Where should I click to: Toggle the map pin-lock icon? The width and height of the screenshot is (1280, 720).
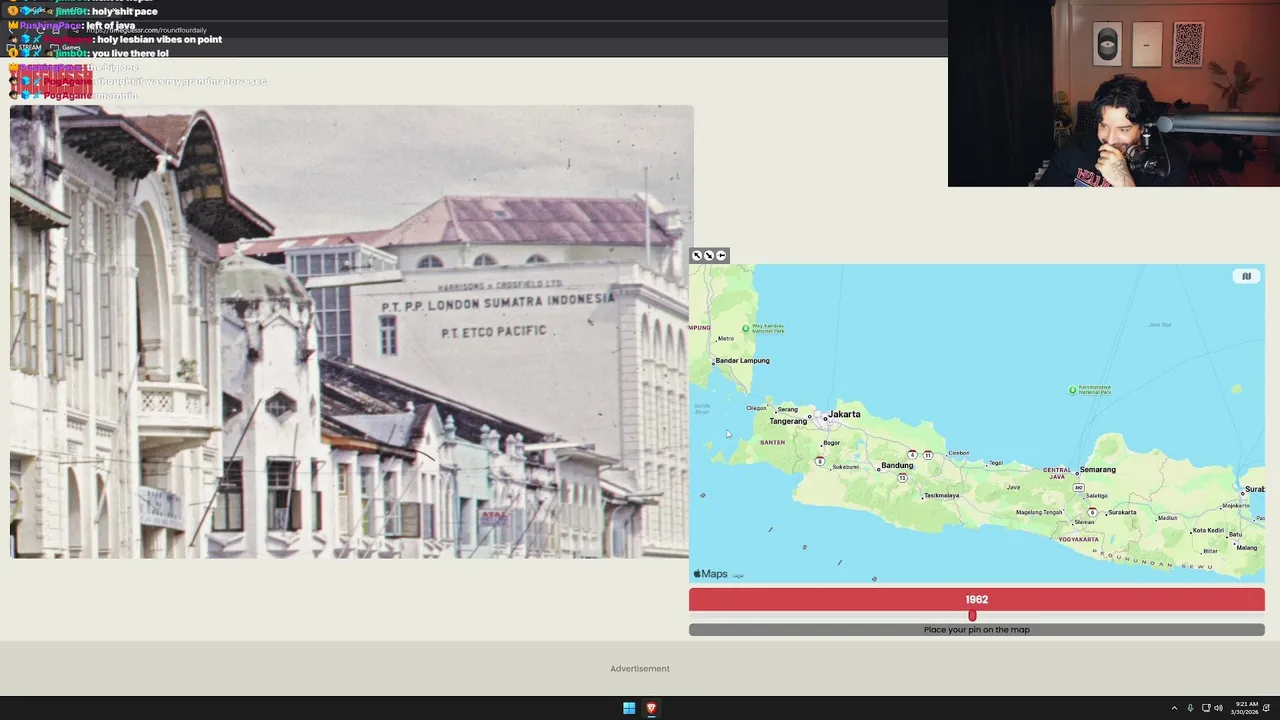[x=721, y=256]
